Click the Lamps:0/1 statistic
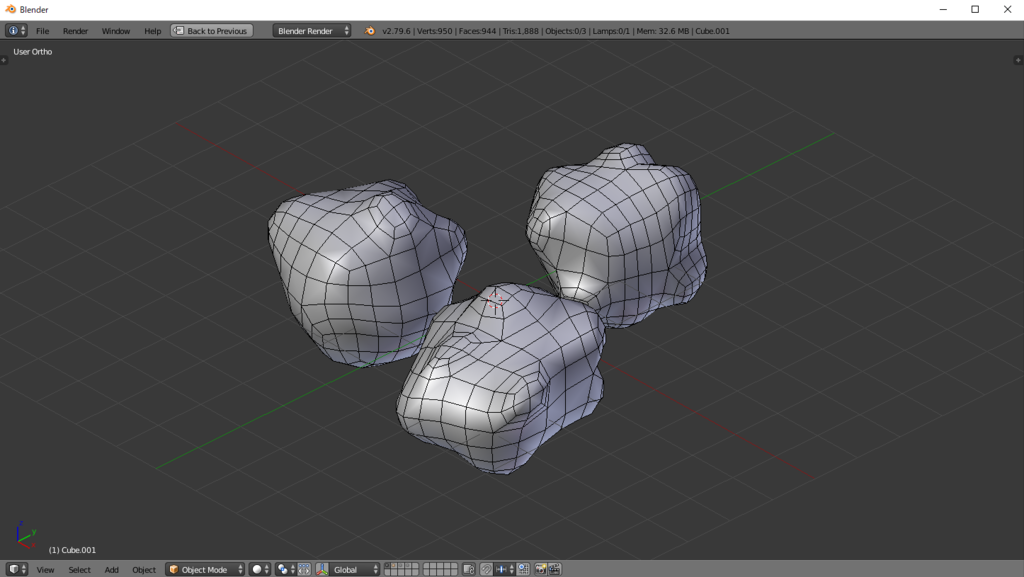The image size is (1024, 577). pyautogui.click(x=611, y=31)
